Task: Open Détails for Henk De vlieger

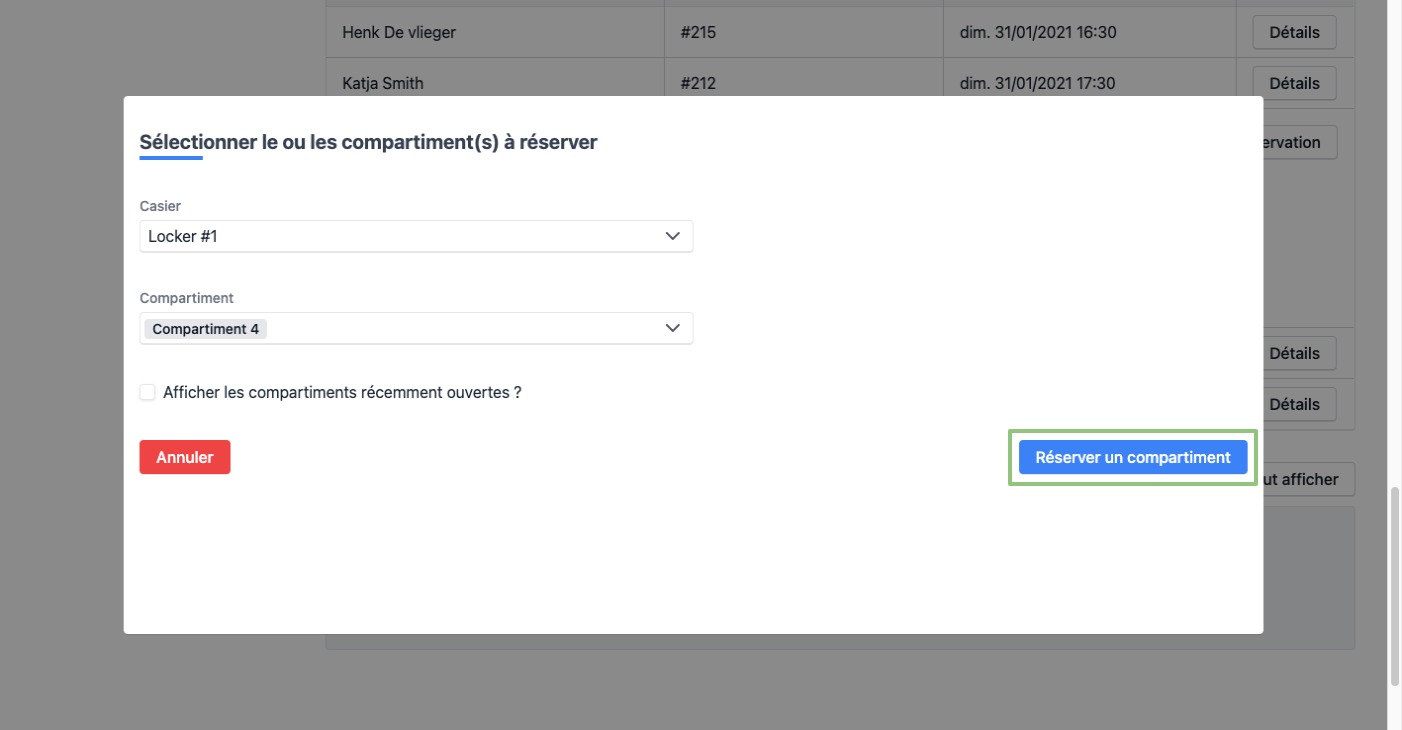Action: click(1294, 32)
